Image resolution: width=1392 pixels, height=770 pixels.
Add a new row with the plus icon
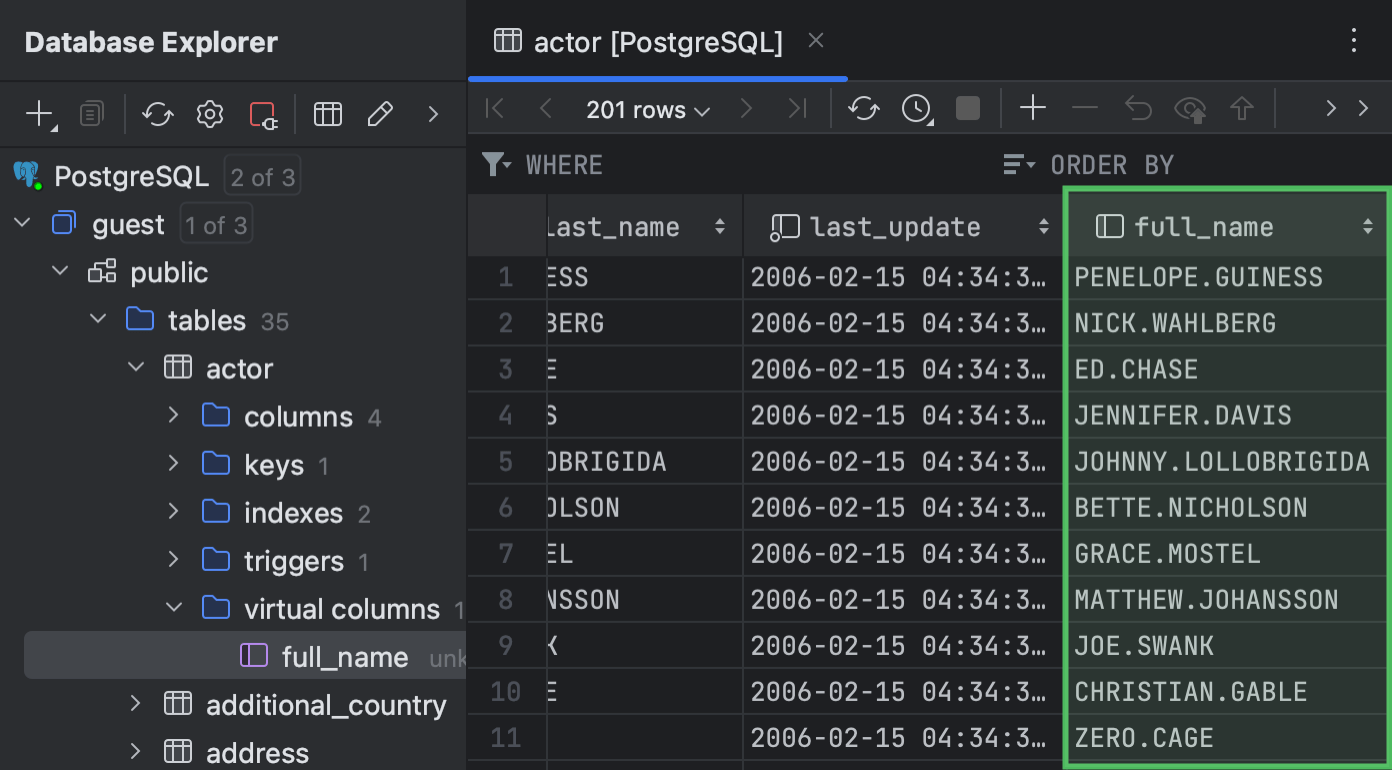1032,108
